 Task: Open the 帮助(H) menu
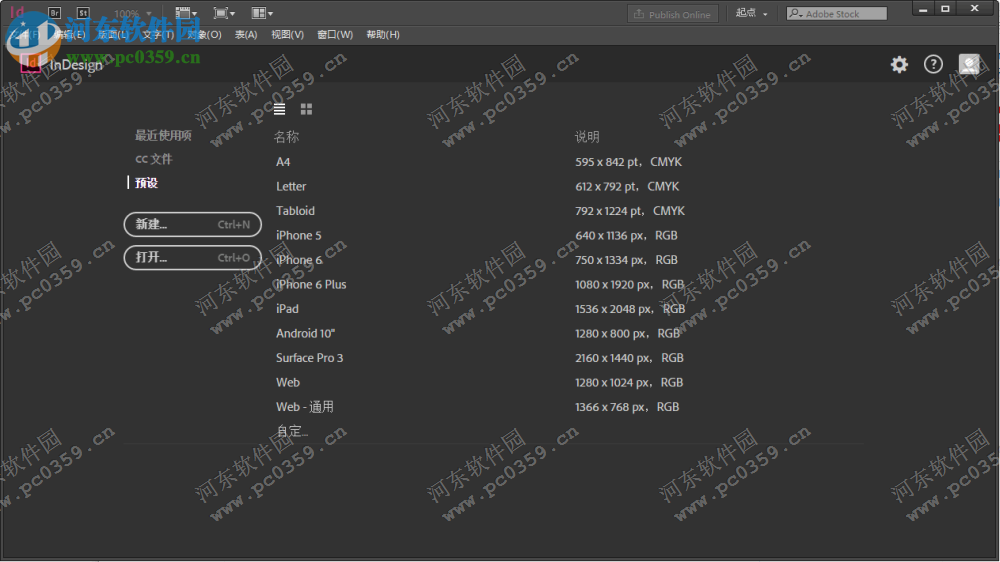click(383, 34)
